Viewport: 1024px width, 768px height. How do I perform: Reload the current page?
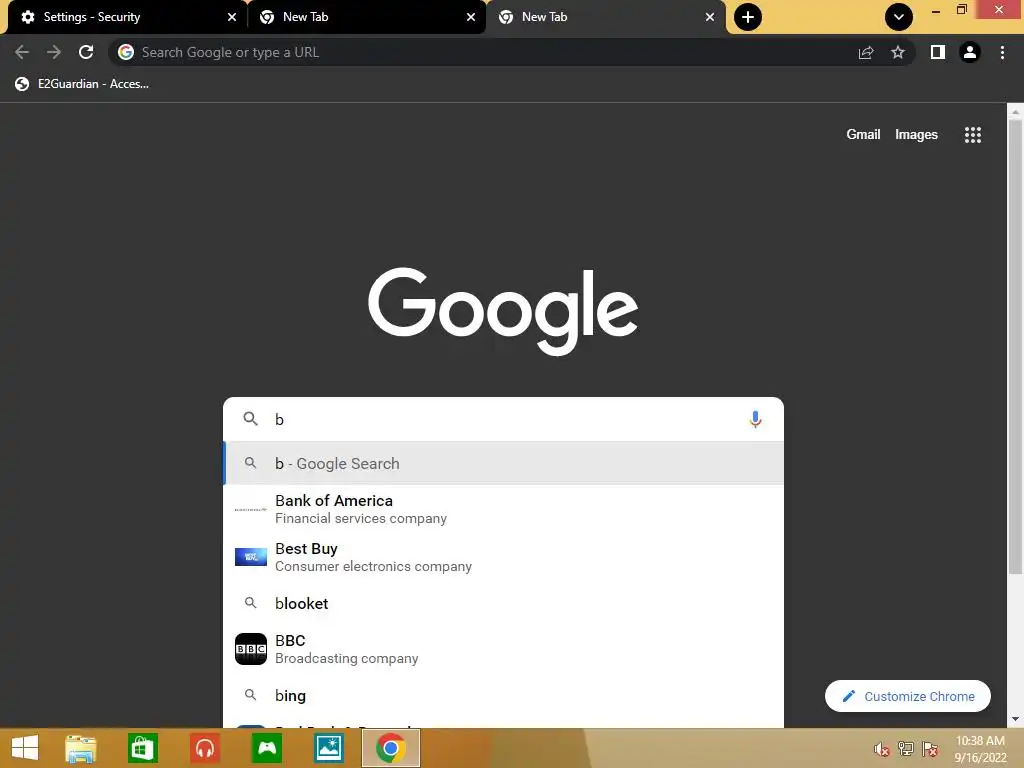point(86,52)
